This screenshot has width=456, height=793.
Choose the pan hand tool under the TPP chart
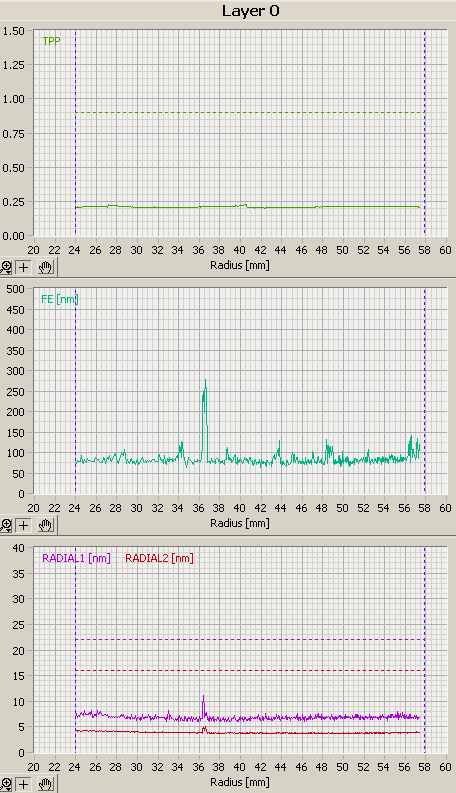point(45,267)
